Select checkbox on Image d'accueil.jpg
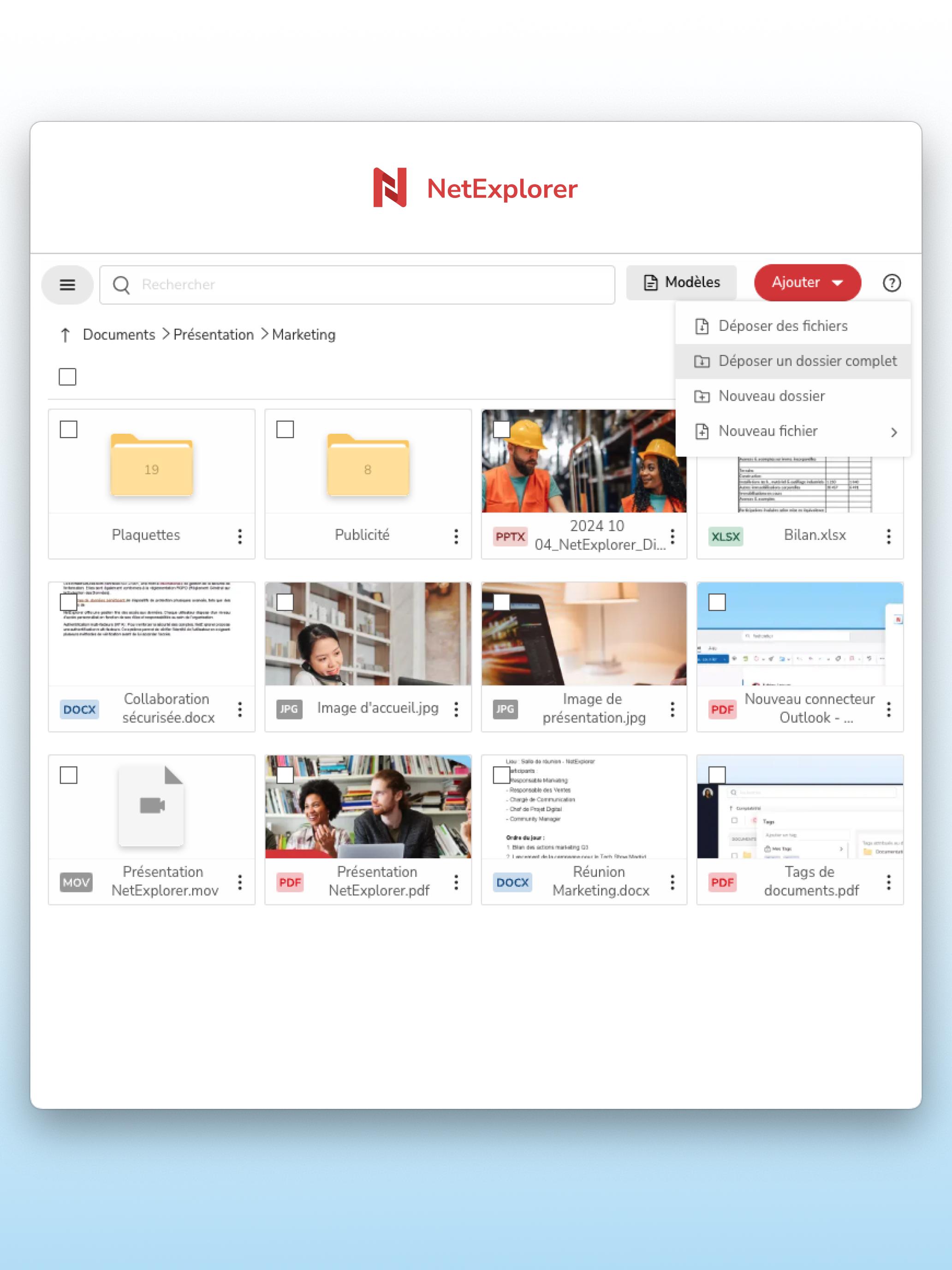Image resolution: width=952 pixels, height=1270 pixels. (x=285, y=602)
